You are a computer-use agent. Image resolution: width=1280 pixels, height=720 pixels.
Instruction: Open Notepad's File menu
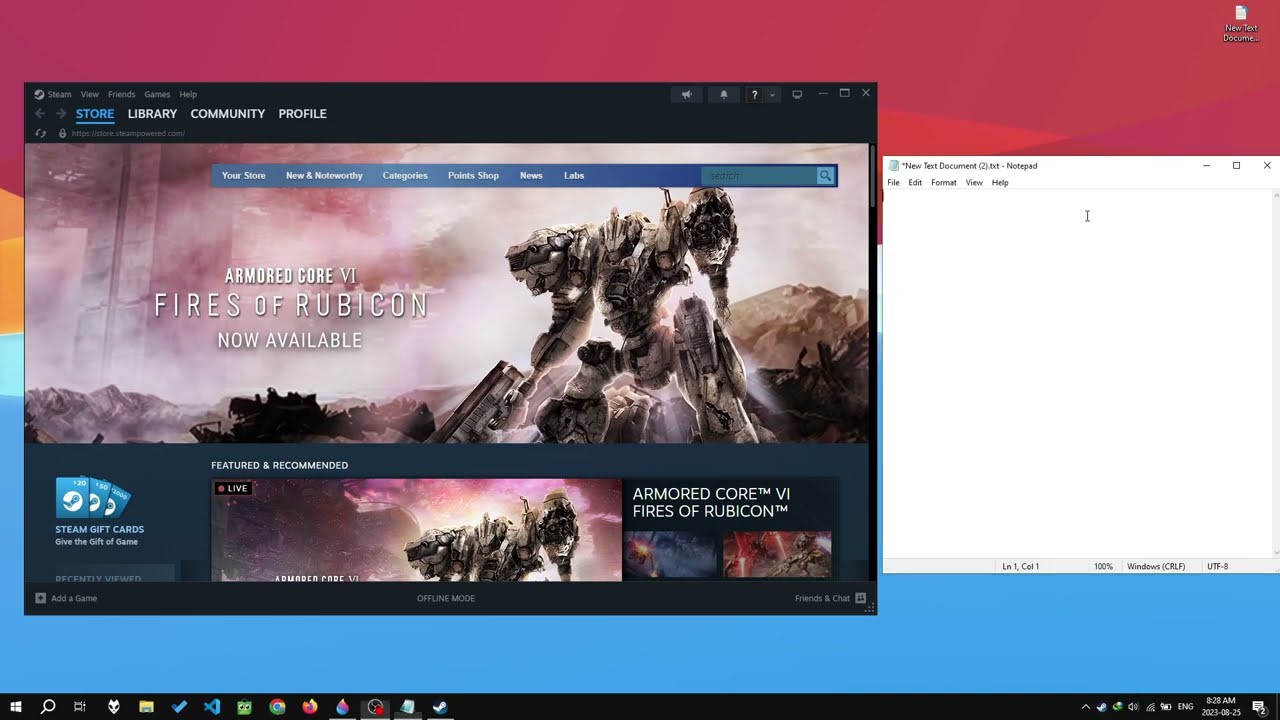pyautogui.click(x=893, y=183)
